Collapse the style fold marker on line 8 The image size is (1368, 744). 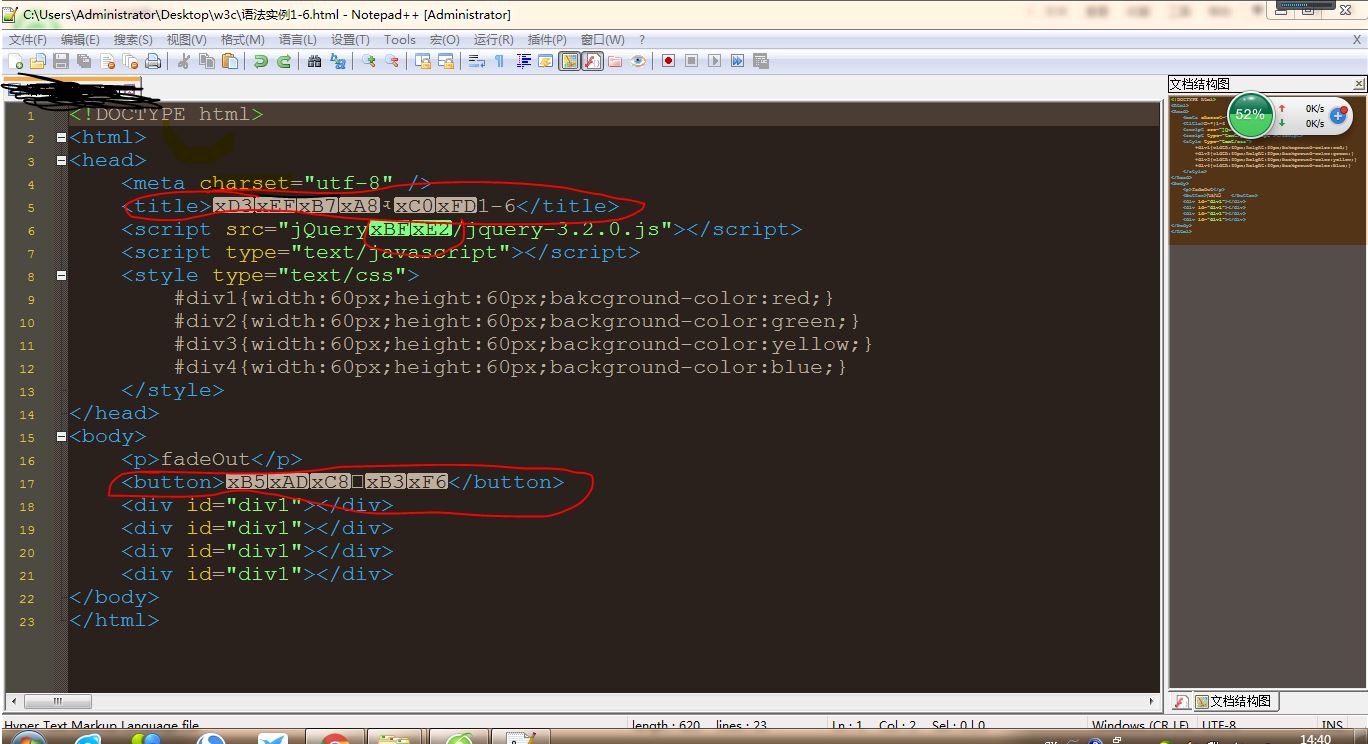pyautogui.click(x=62, y=276)
